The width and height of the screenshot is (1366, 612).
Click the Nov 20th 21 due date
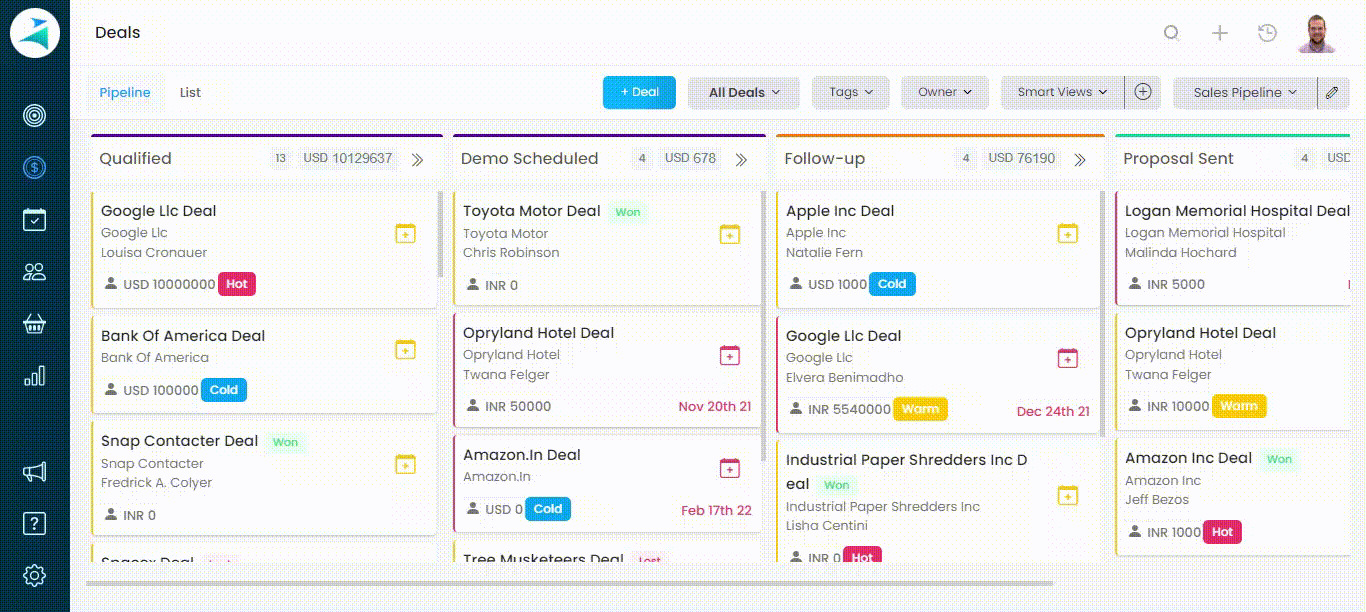(x=715, y=407)
